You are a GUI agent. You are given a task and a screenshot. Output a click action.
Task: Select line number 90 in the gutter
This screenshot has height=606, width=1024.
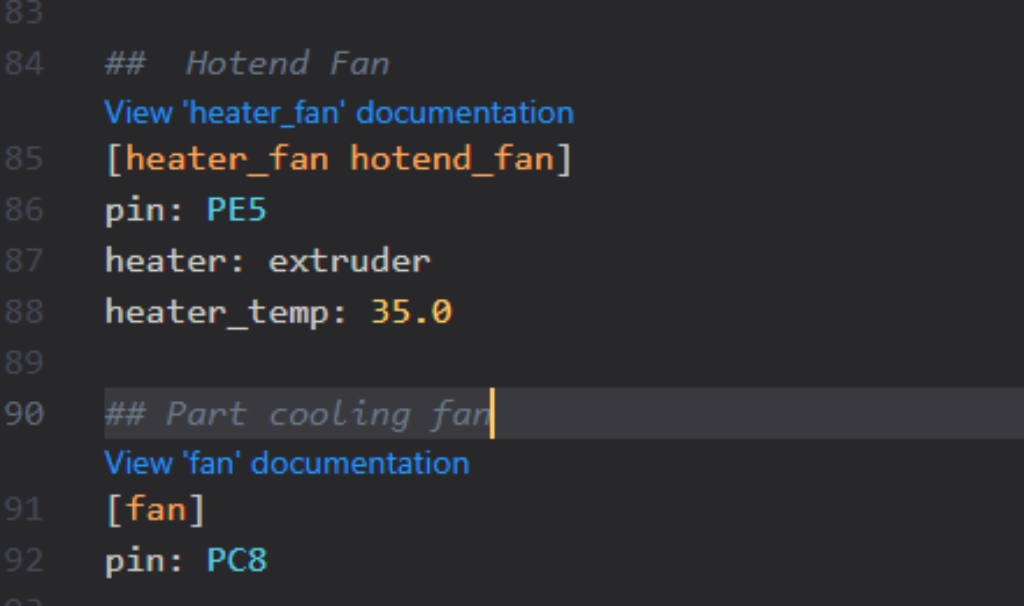tap(24, 413)
